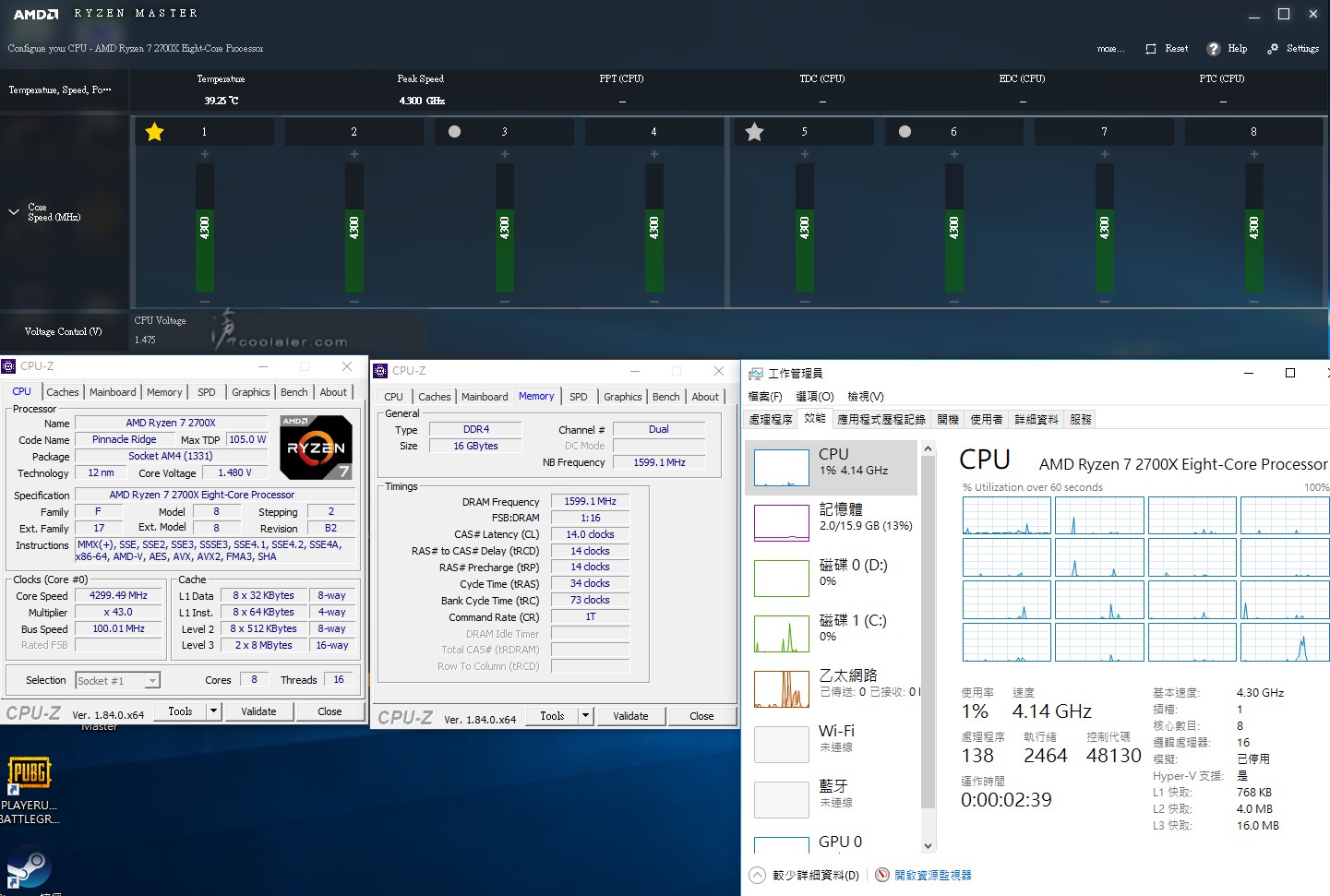
Task: Click the more... link in Ryzen Master
Action: tap(1109, 49)
